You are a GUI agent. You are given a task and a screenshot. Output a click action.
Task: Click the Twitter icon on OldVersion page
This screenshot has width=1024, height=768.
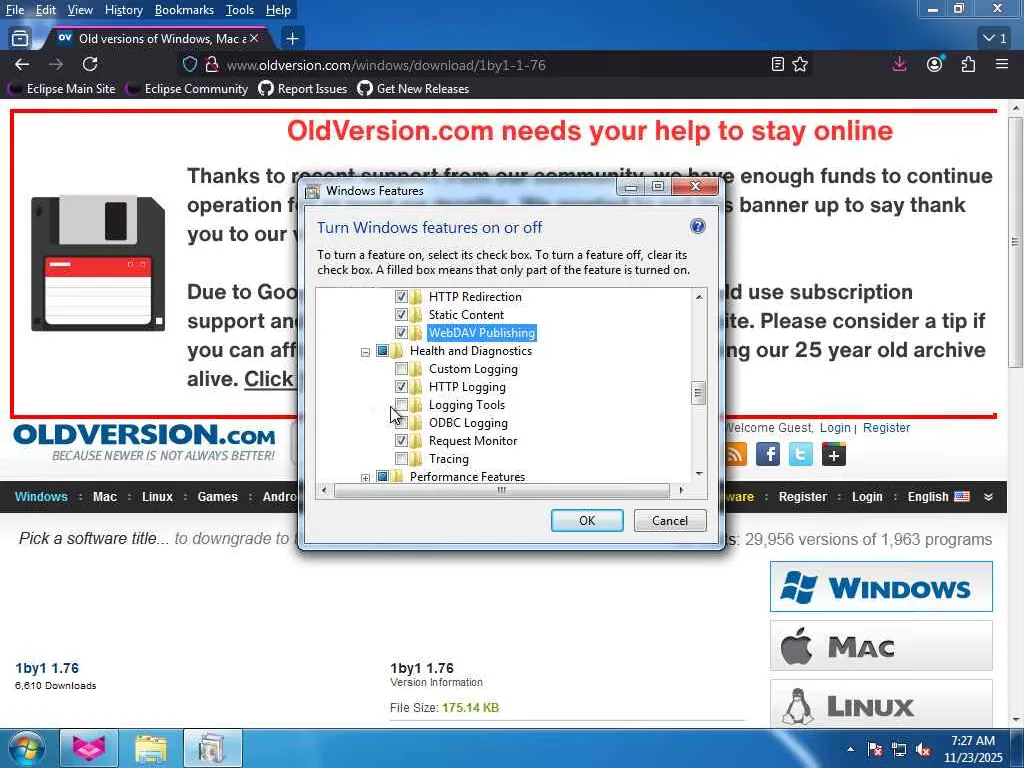click(x=801, y=454)
